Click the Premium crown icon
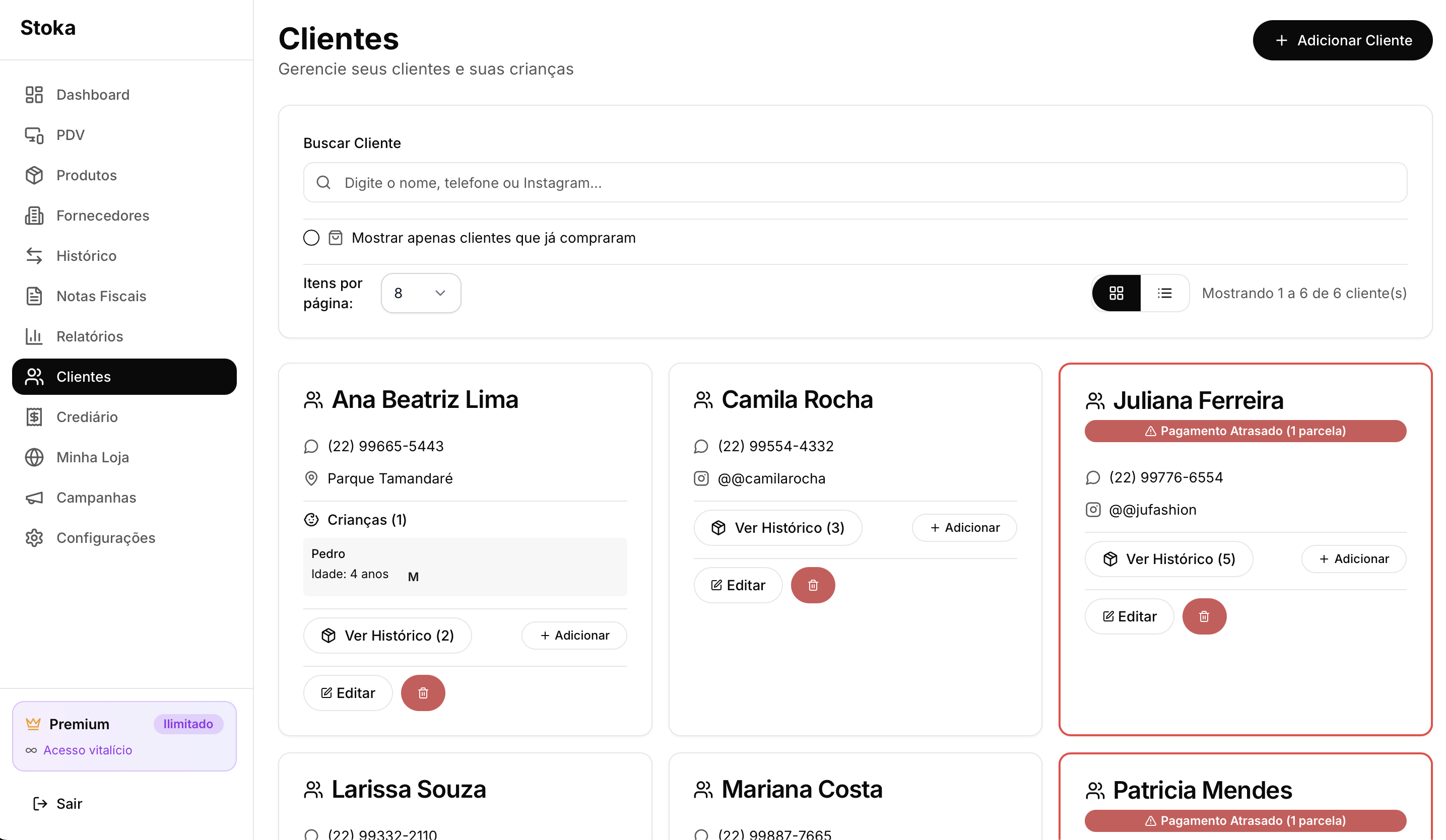 pos(33,724)
